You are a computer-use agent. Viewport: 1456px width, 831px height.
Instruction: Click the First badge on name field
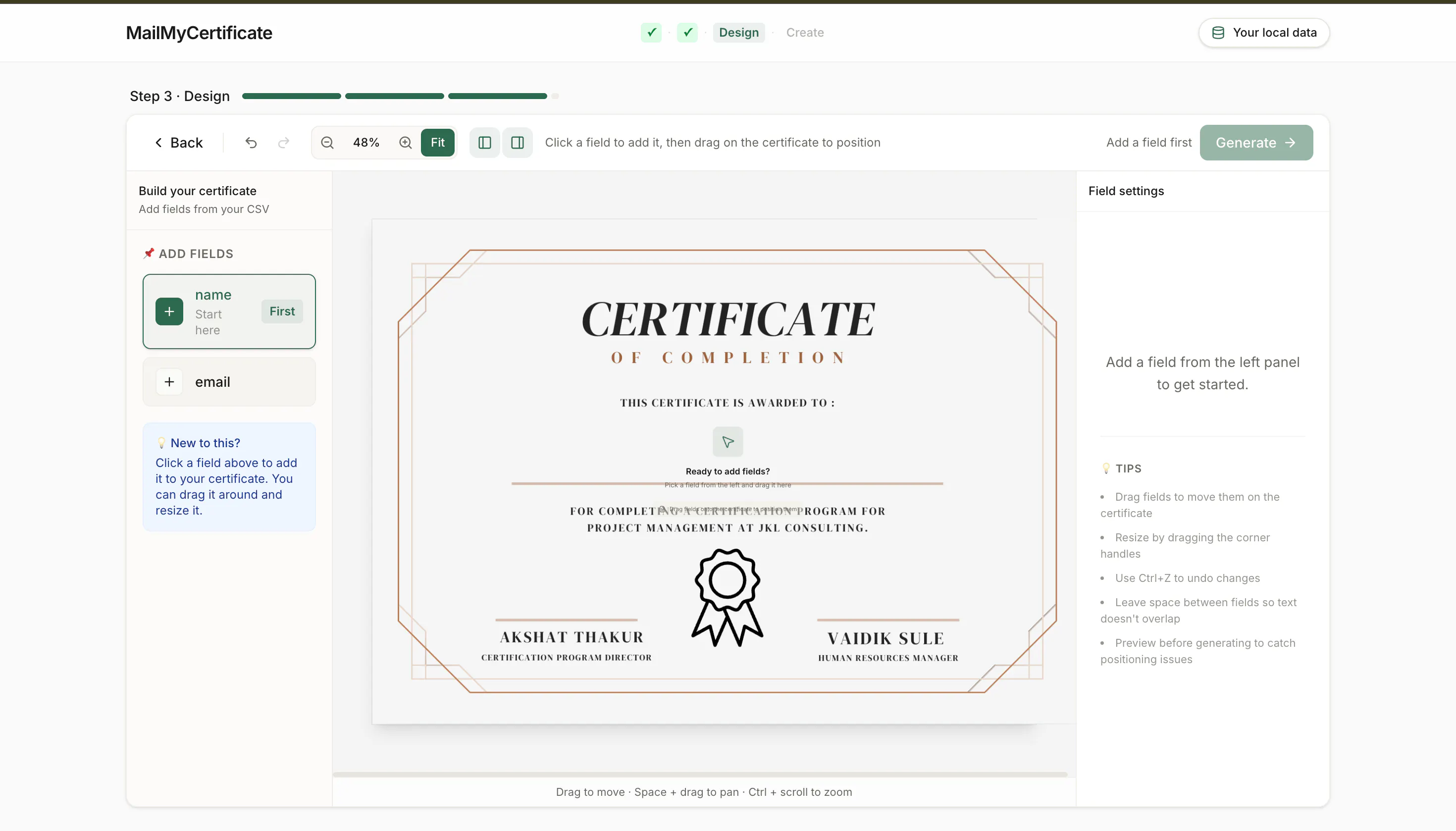pyautogui.click(x=282, y=312)
